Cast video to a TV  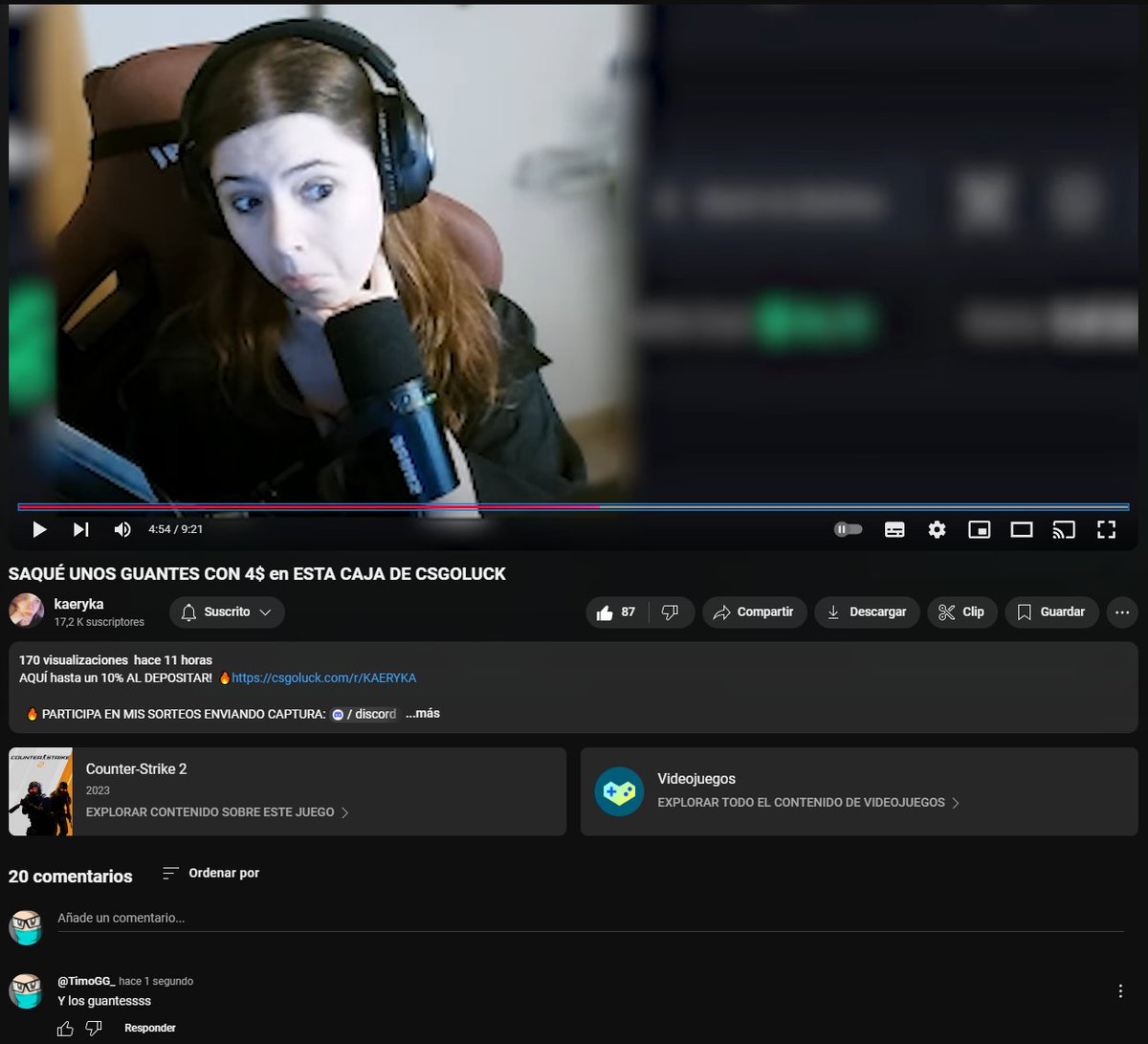click(x=1064, y=529)
